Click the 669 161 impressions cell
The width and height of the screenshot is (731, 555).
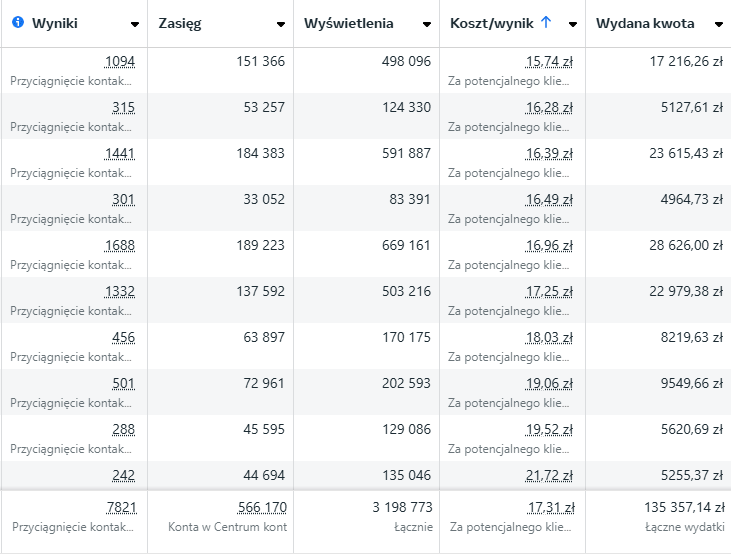pyautogui.click(x=406, y=246)
